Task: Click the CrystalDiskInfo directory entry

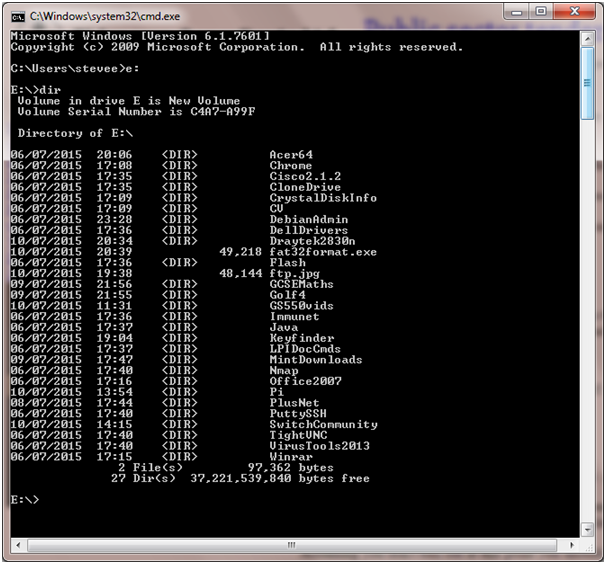Action: [323, 198]
